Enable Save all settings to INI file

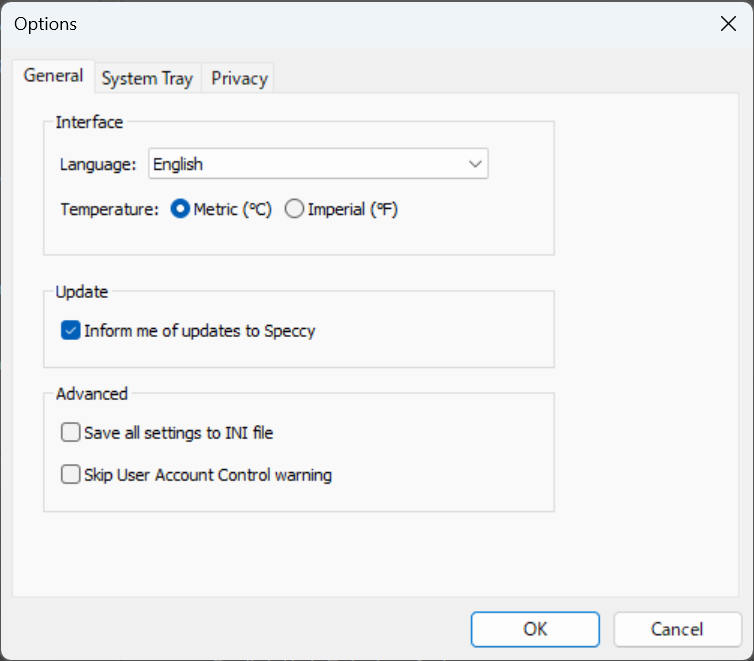pyautogui.click(x=71, y=433)
